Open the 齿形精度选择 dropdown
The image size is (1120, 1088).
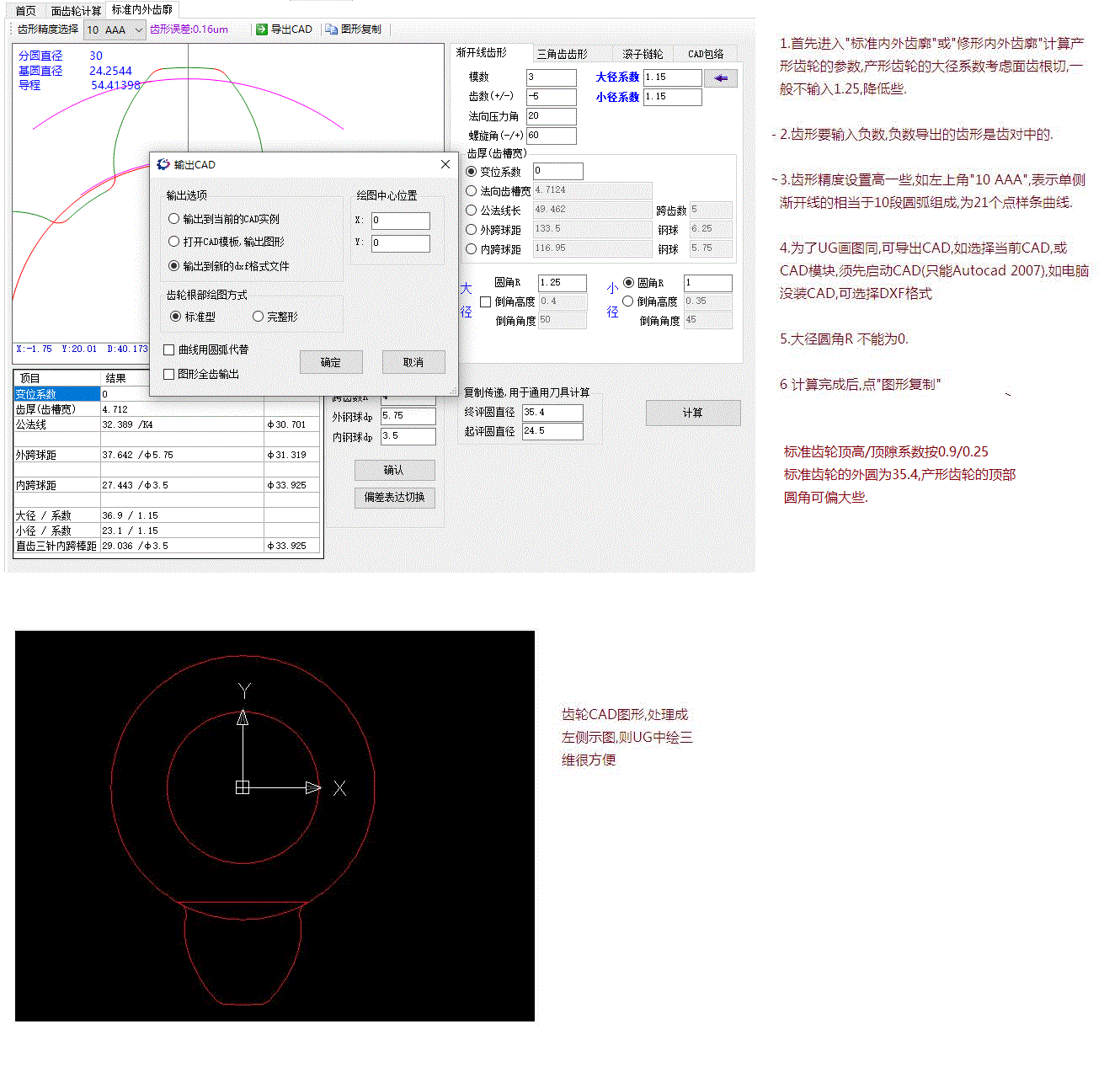138,30
